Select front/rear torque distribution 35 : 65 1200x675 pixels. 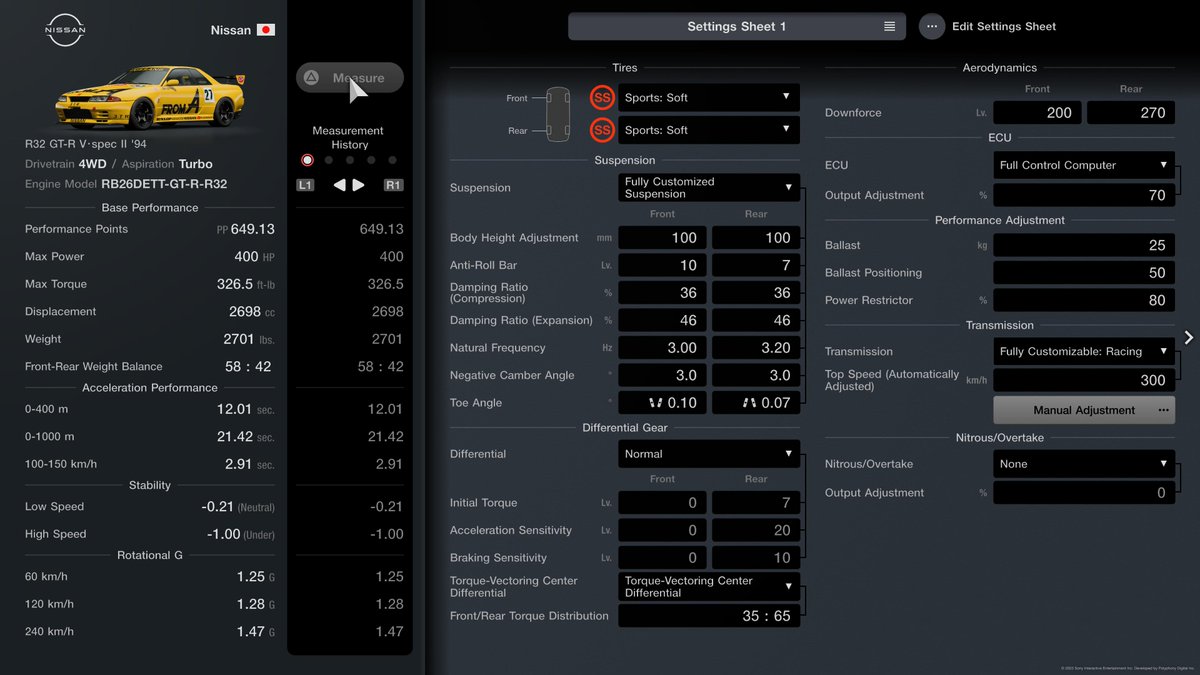tap(709, 616)
